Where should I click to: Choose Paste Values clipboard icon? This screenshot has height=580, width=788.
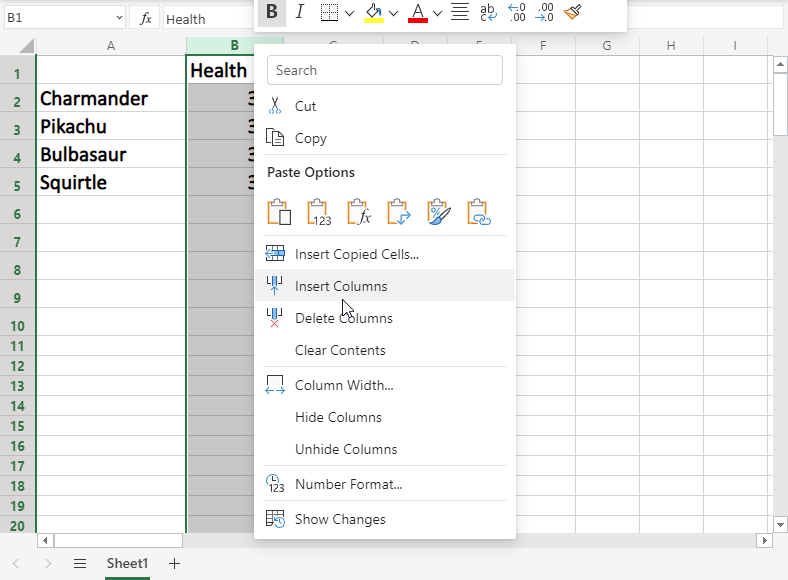[319, 212]
